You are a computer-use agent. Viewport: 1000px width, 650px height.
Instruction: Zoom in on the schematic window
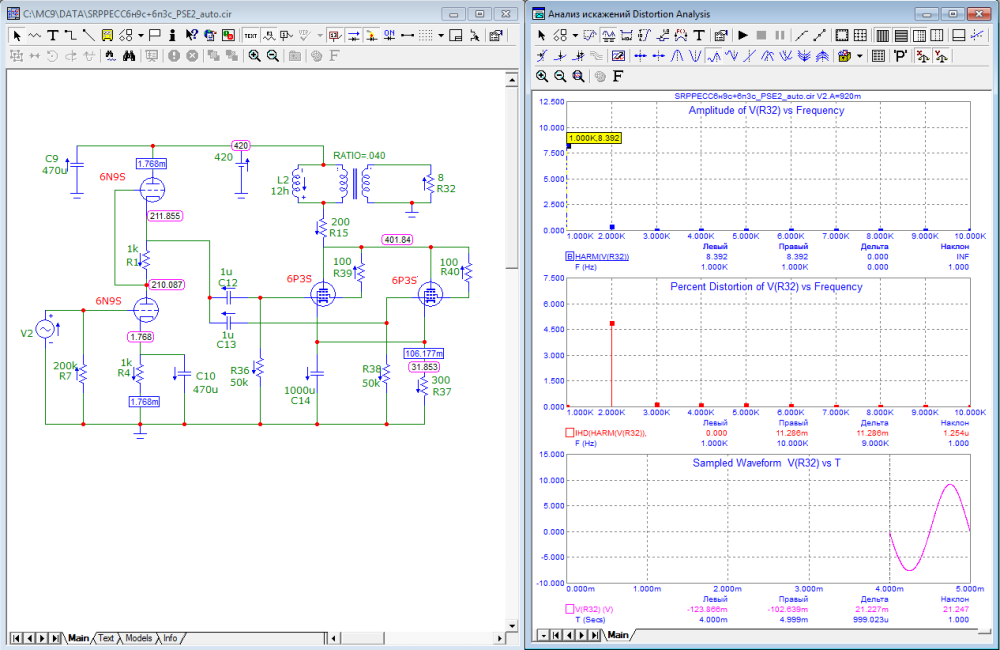coord(254,56)
